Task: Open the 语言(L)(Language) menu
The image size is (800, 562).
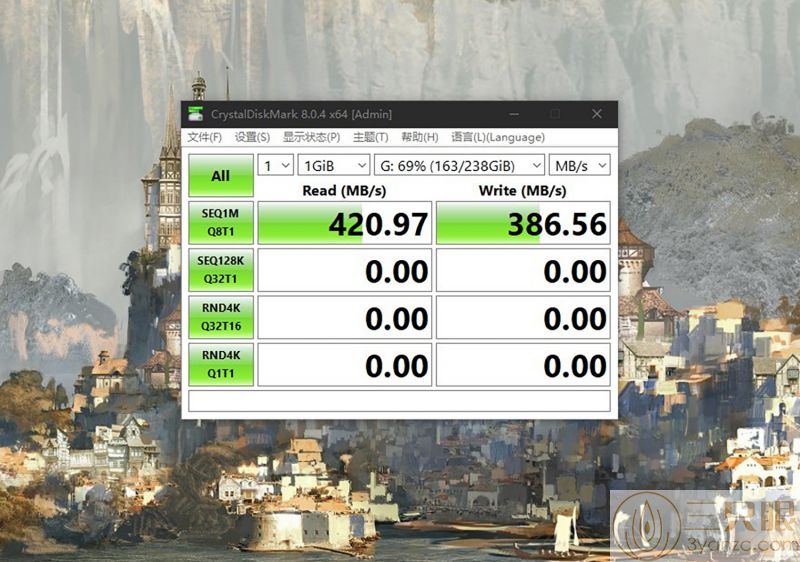Action: (x=498, y=137)
